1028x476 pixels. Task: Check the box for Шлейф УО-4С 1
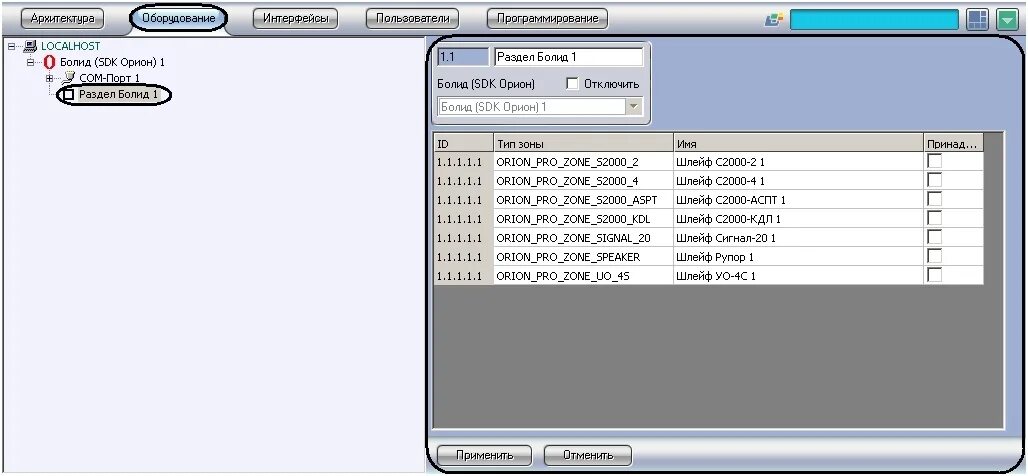934,275
